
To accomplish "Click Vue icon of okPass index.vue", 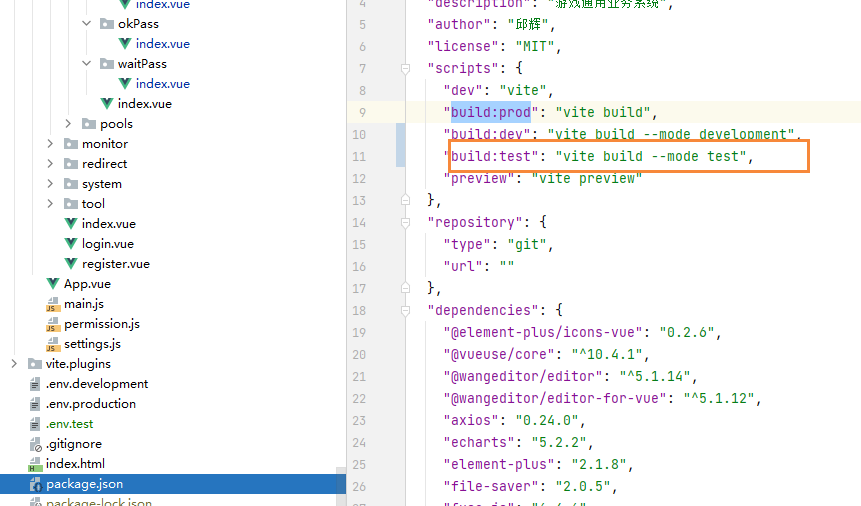I will click(x=125, y=43).
